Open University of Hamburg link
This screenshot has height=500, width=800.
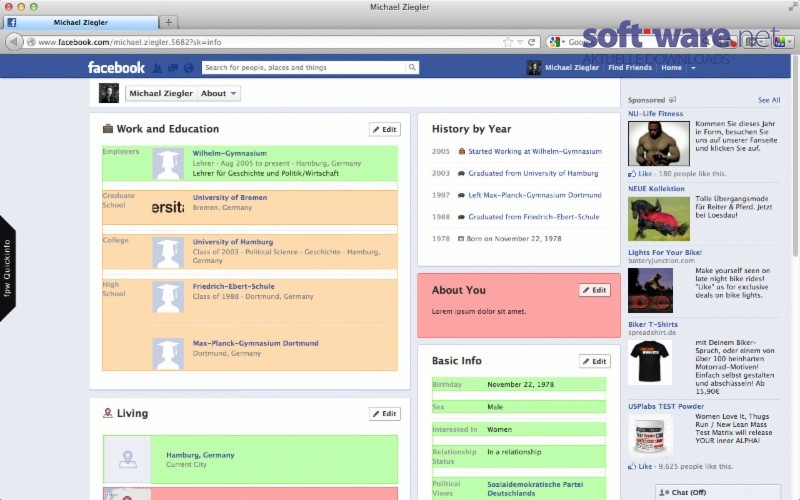pos(233,242)
